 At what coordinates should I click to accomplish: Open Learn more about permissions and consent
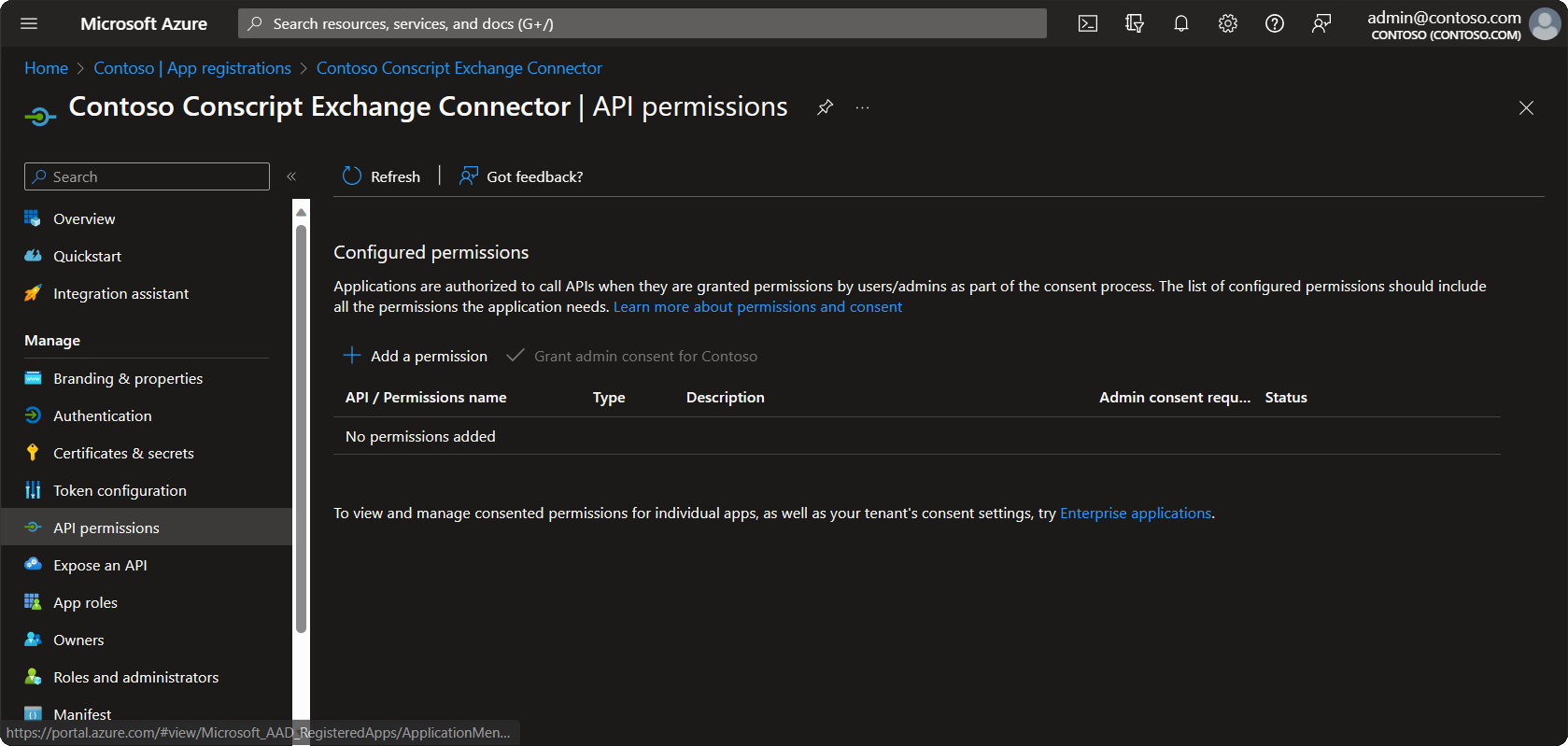tap(757, 307)
